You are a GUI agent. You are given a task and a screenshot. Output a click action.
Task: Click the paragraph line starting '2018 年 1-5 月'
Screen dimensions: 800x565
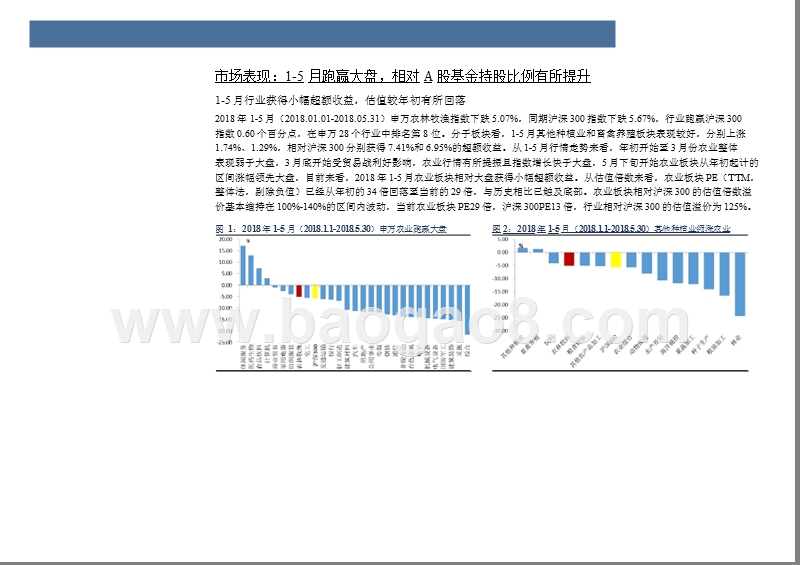click(x=478, y=118)
